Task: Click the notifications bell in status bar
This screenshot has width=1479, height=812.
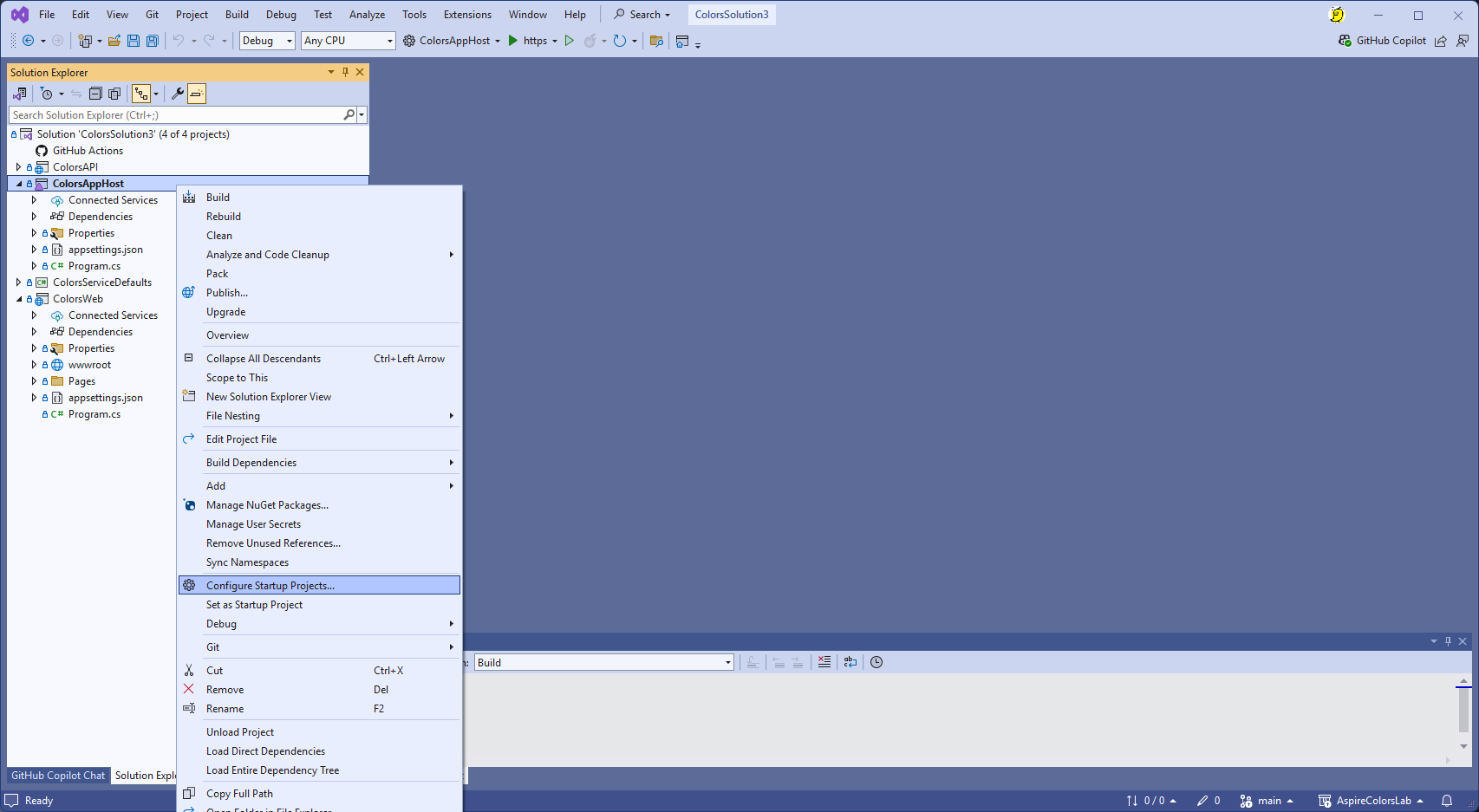Action: 1446,801
